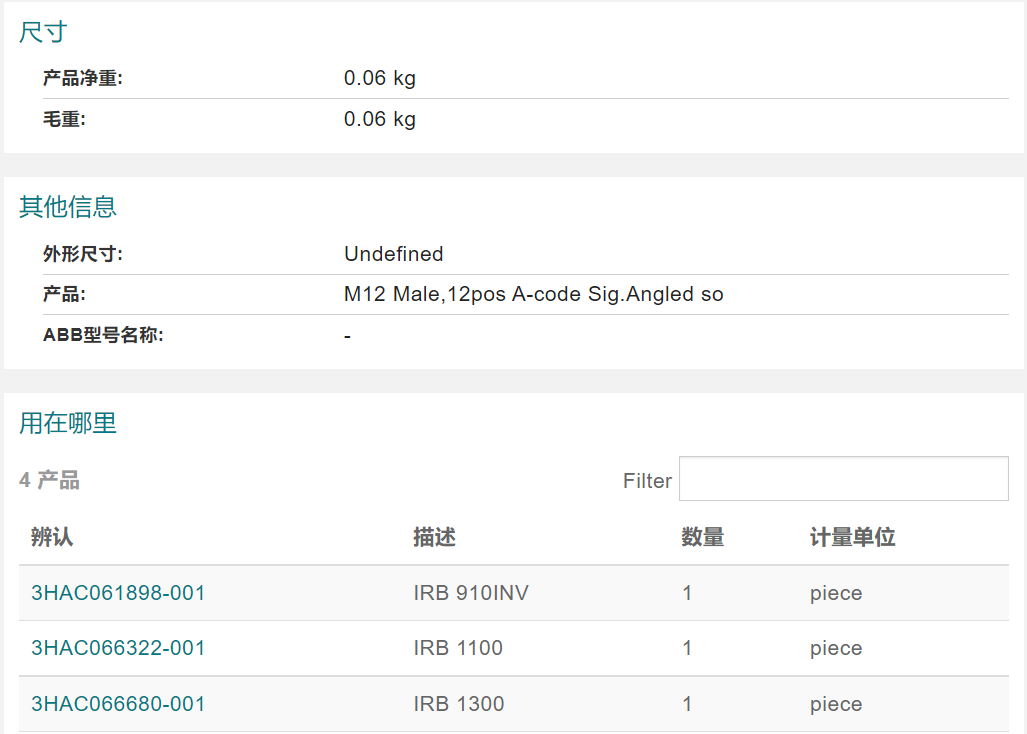Screen dimensions: 1027x734
Task: Open product link 3HAC066680-001
Action: pyautogui.click(x=118, y=704)
